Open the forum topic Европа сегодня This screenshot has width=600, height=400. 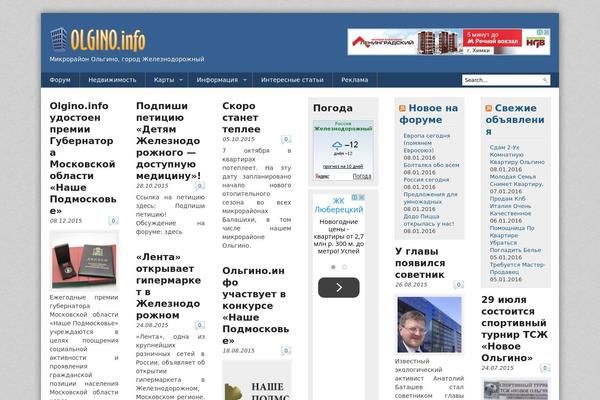pos(426,143)
